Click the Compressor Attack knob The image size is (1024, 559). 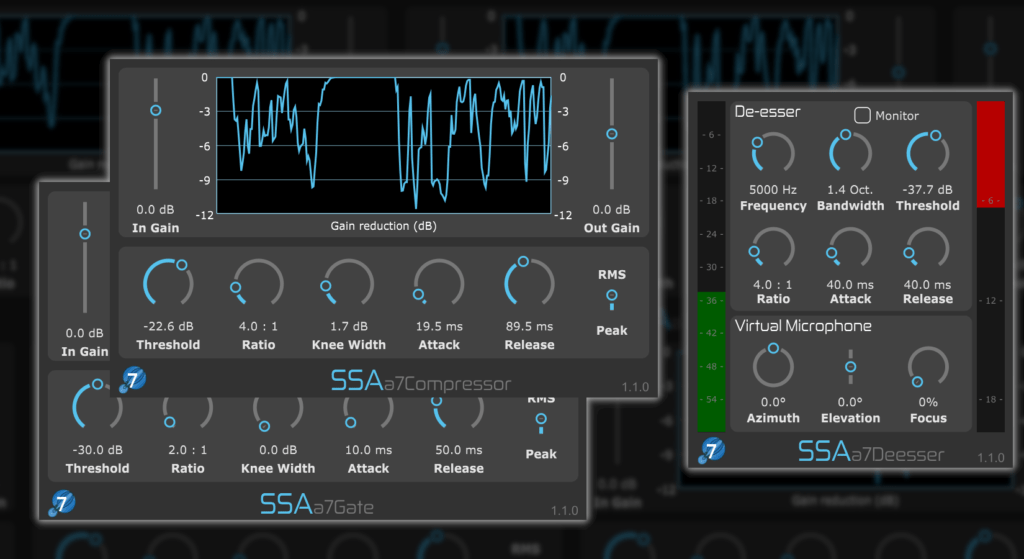pos(439,283)
